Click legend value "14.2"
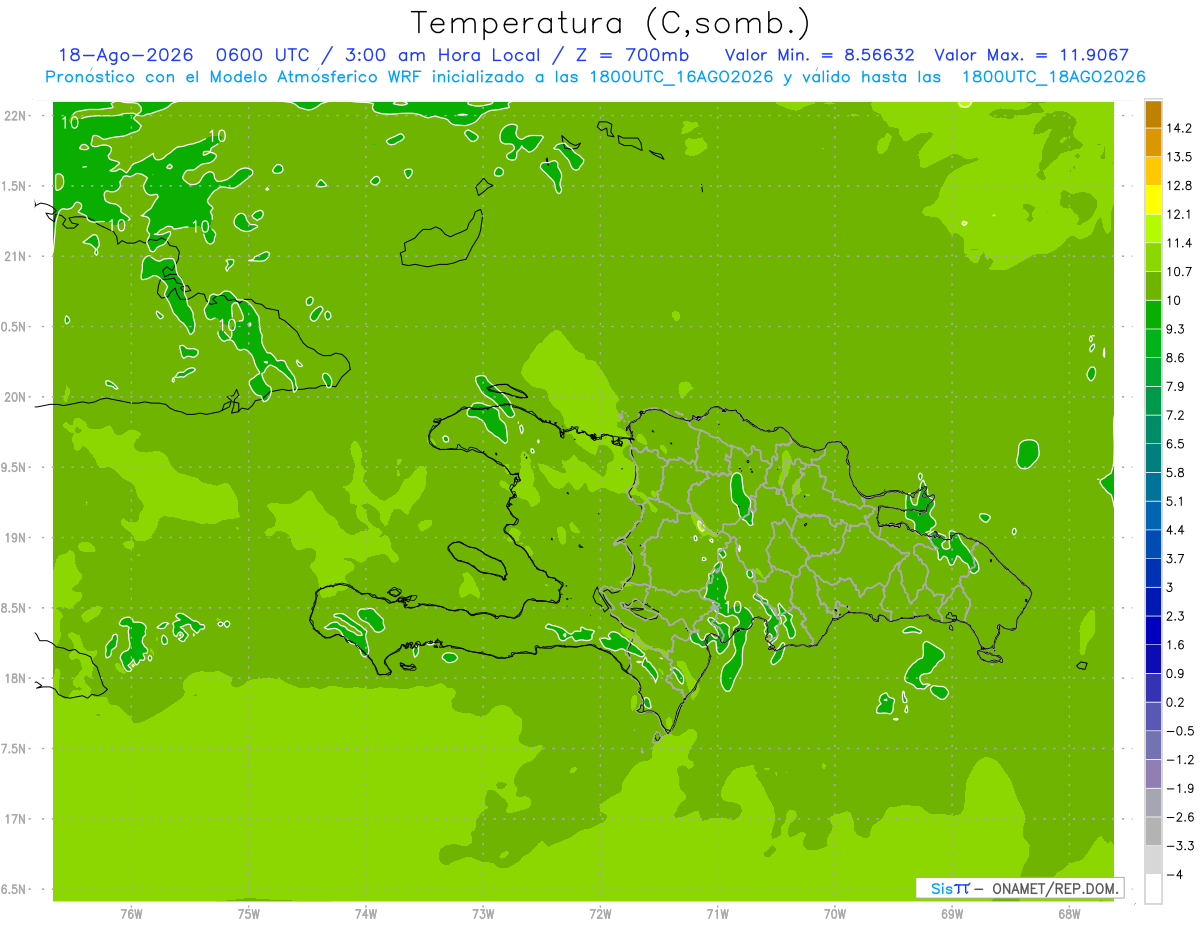This screenshot has height=927, width=1200. [x=1179, y=128]
